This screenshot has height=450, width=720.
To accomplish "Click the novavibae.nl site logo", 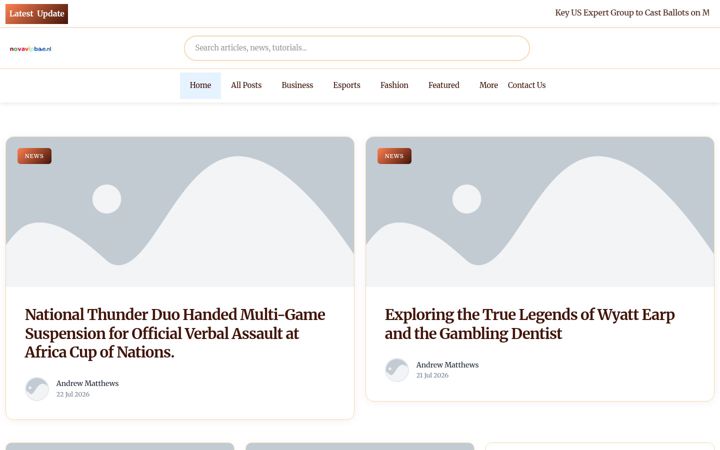I will (30, 49).
